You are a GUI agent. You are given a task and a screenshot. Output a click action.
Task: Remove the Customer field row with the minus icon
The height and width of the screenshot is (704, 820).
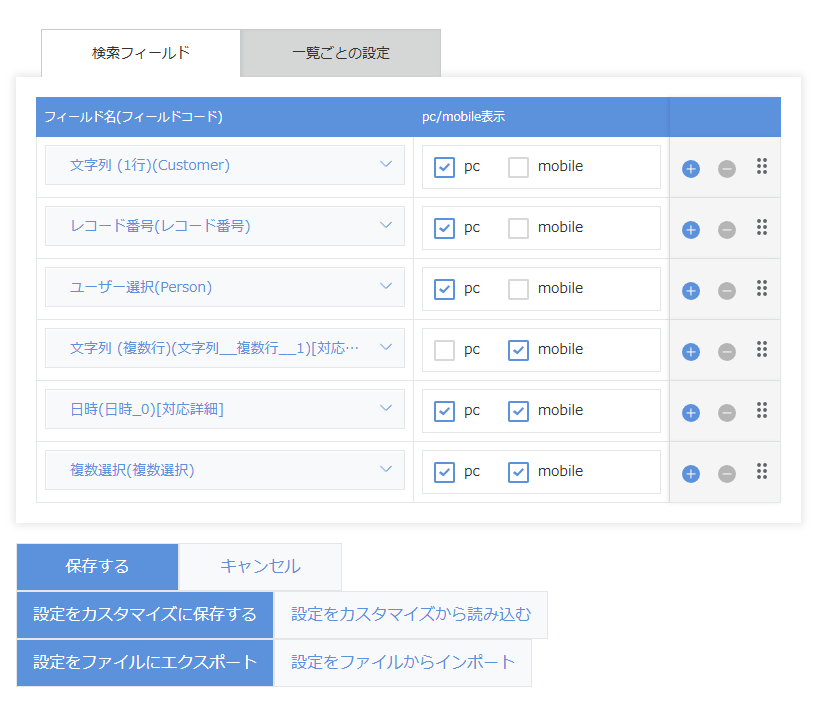click(x=727, y=169)
